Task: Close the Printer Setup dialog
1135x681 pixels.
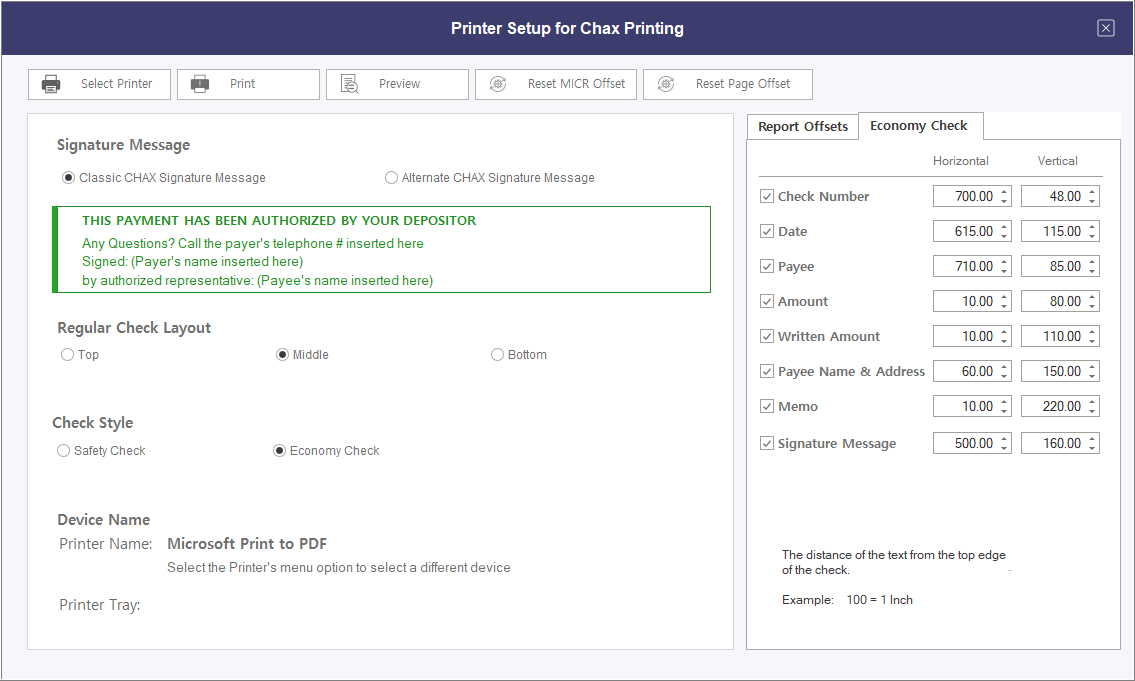Action: click(1105, 28)
